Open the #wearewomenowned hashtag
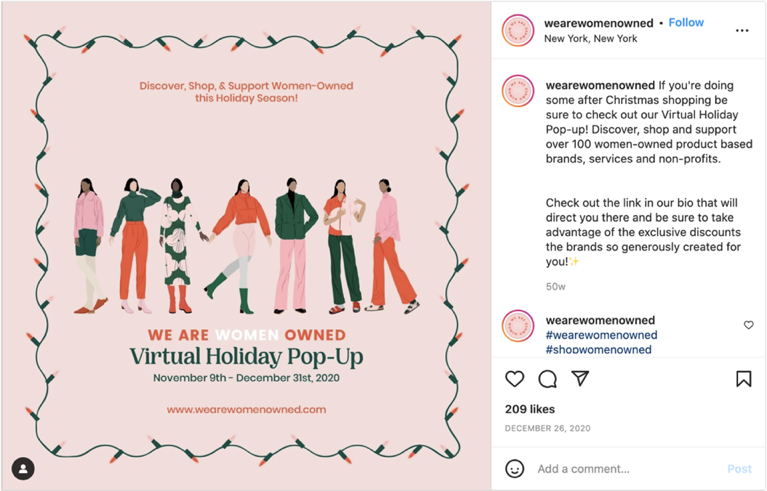This screenshot has height=491, width=767. [x=601, y=335]
